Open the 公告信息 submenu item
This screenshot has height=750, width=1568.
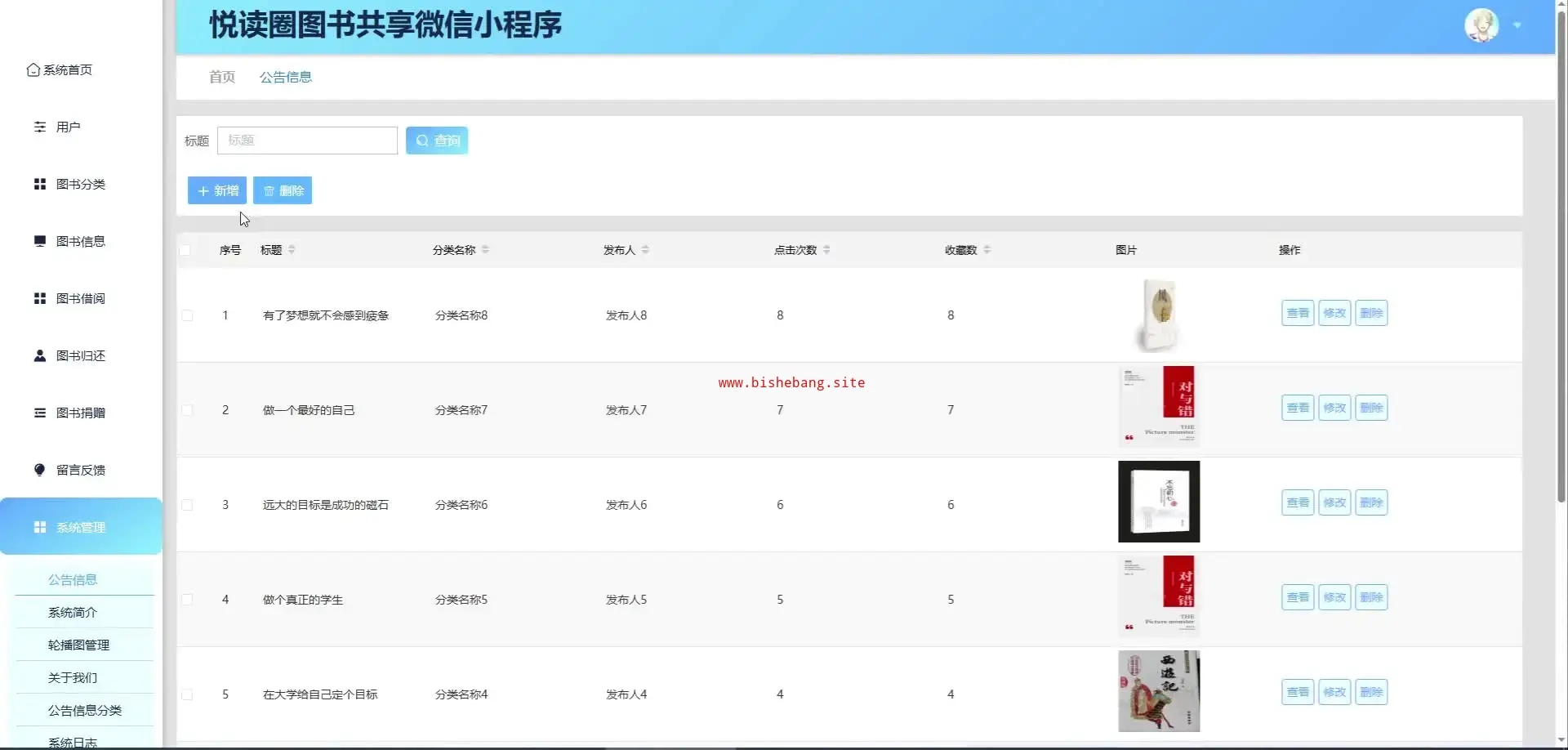(84, 579)
